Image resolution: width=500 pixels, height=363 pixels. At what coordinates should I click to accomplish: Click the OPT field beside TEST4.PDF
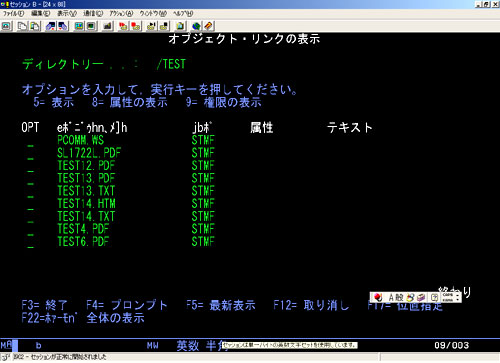(x=30, y=229)
